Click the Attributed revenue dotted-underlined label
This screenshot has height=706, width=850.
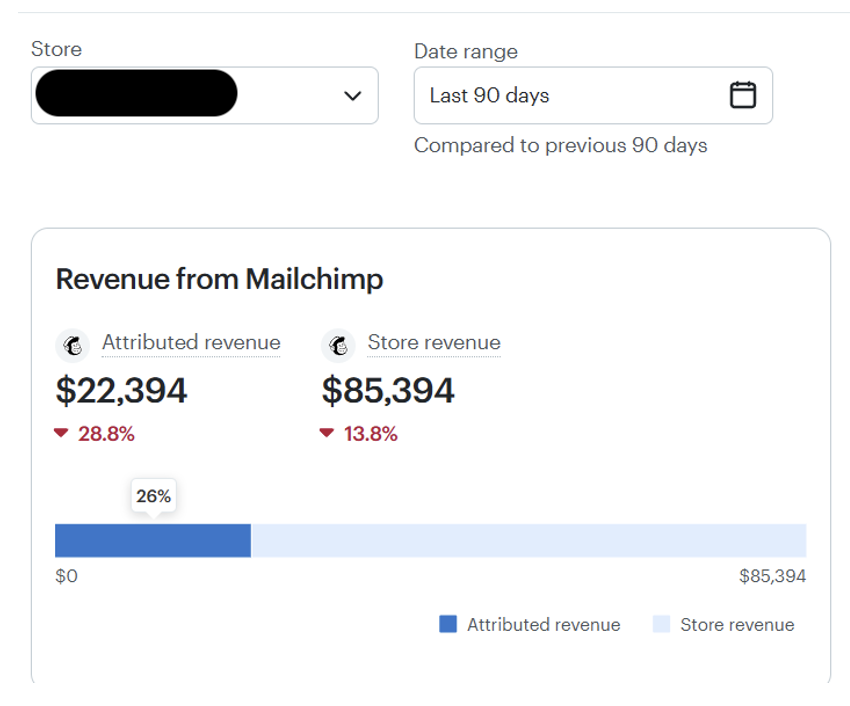point(191,343)
